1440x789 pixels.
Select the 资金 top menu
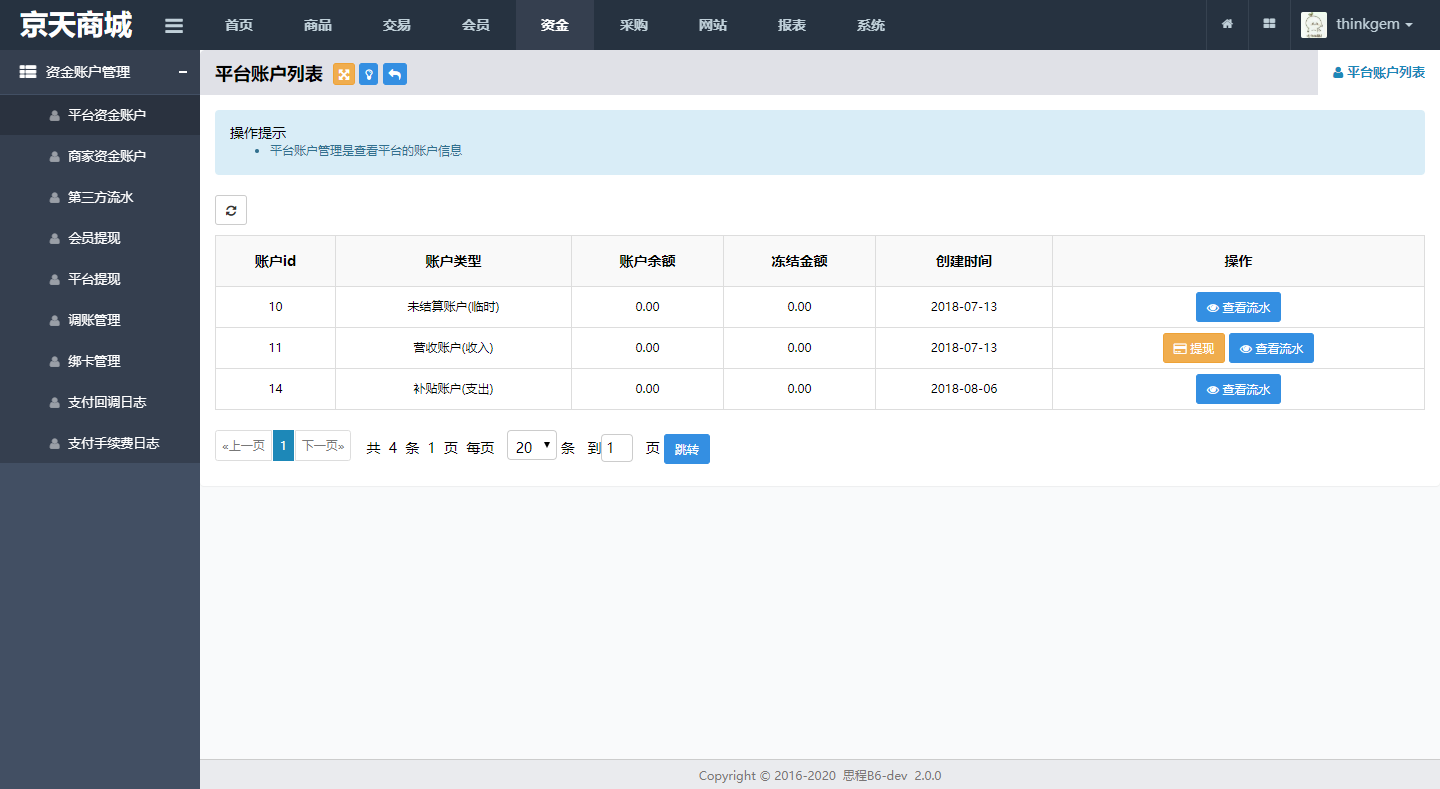(x=555, y=25)
